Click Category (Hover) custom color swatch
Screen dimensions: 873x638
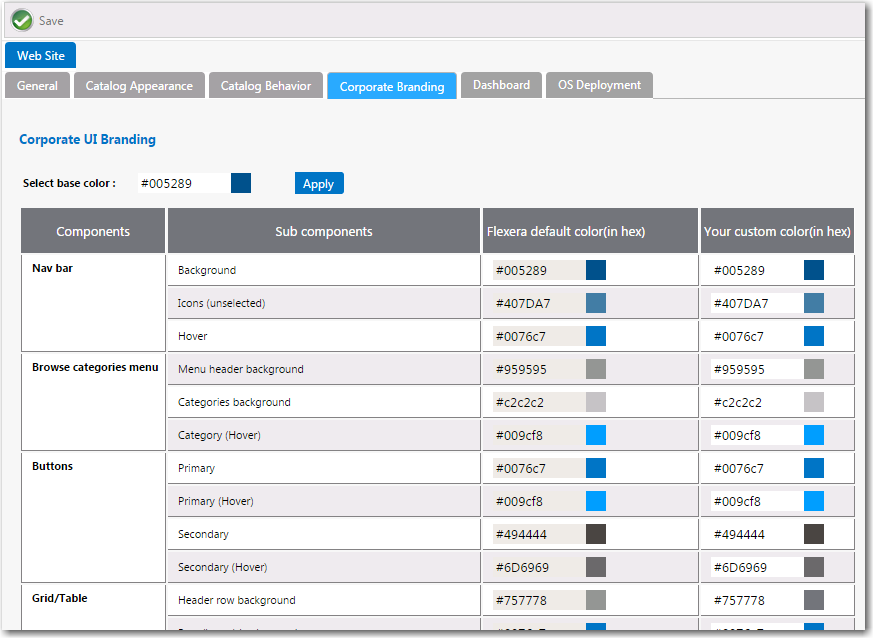tap(813, 434)
